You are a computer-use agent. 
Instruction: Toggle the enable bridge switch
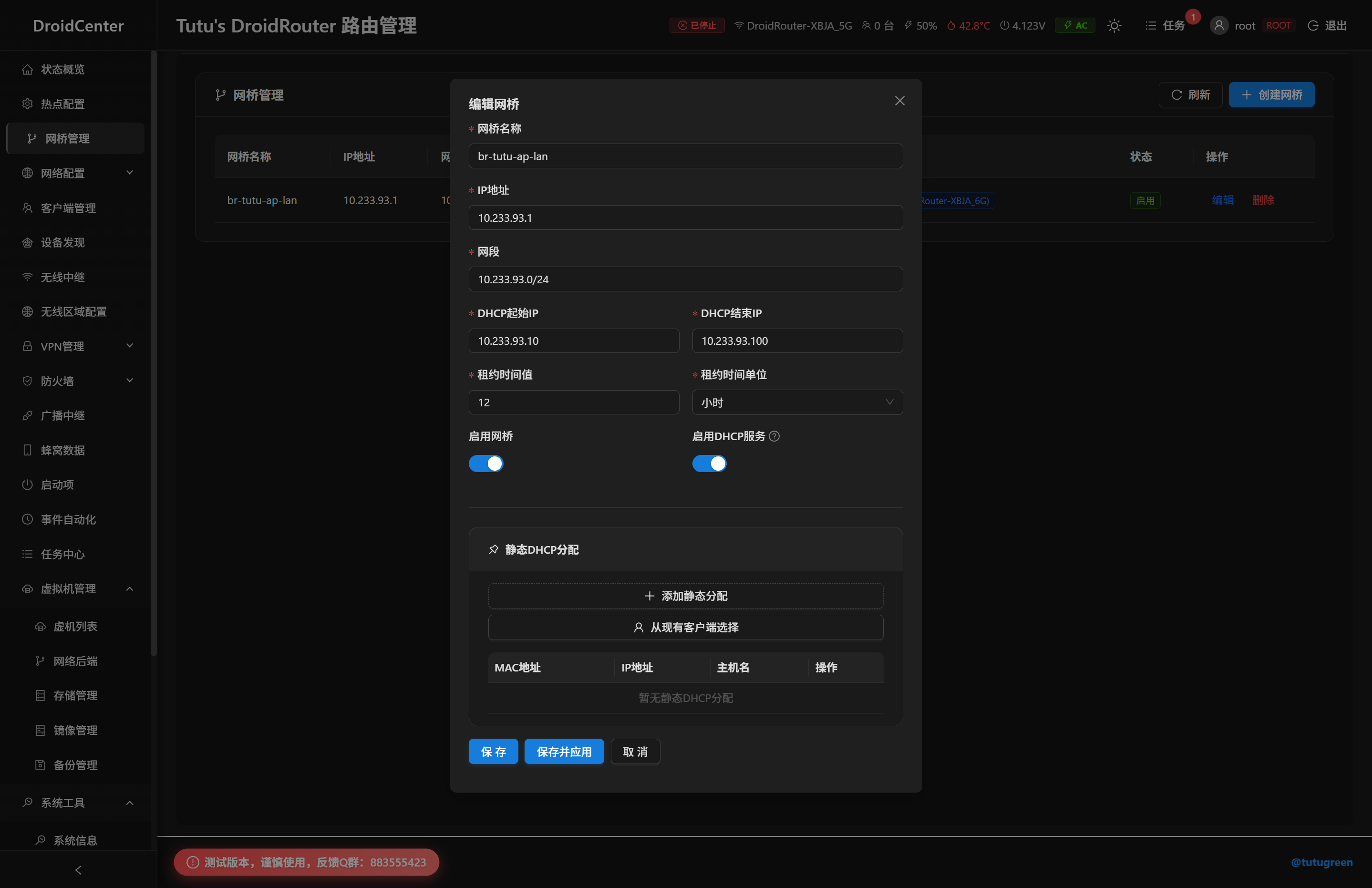pyautogui.click(x=486, y=464)
